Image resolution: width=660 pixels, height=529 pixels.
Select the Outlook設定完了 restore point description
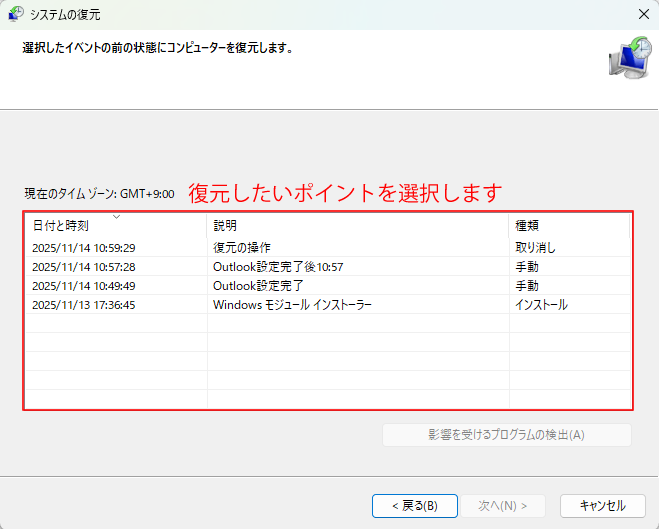click(260, 286)
